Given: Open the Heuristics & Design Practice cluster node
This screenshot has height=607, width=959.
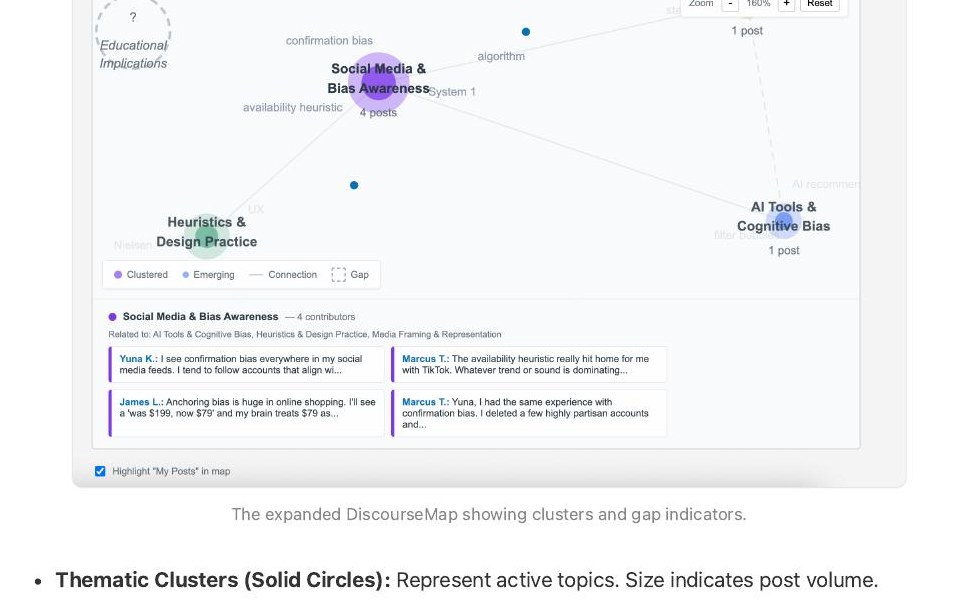Looking at the screenshot, I should 206,236.
